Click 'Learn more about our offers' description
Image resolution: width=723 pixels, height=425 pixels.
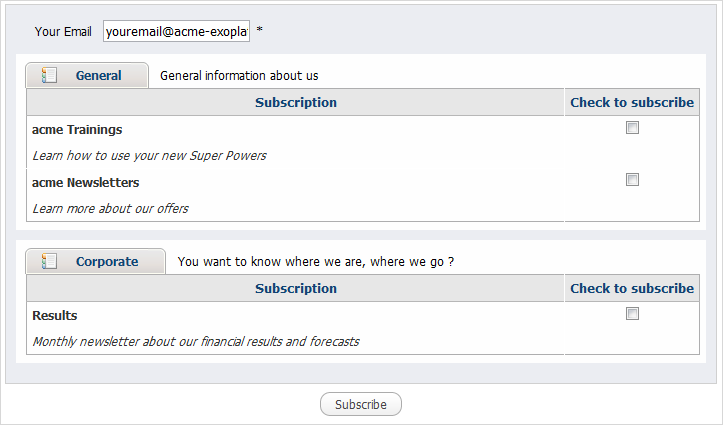tap(110, 209)
